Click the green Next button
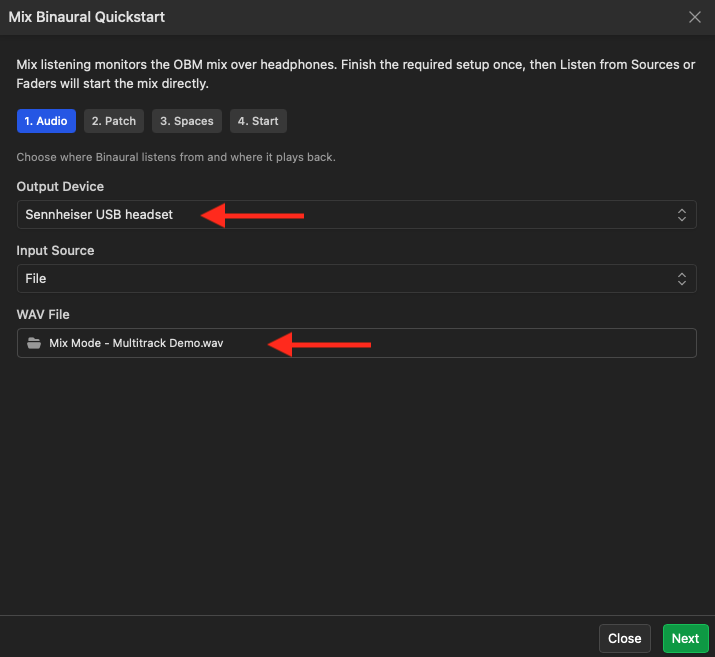Image resolution: width=715 pixels, height=657 pixels. [685, 638]
